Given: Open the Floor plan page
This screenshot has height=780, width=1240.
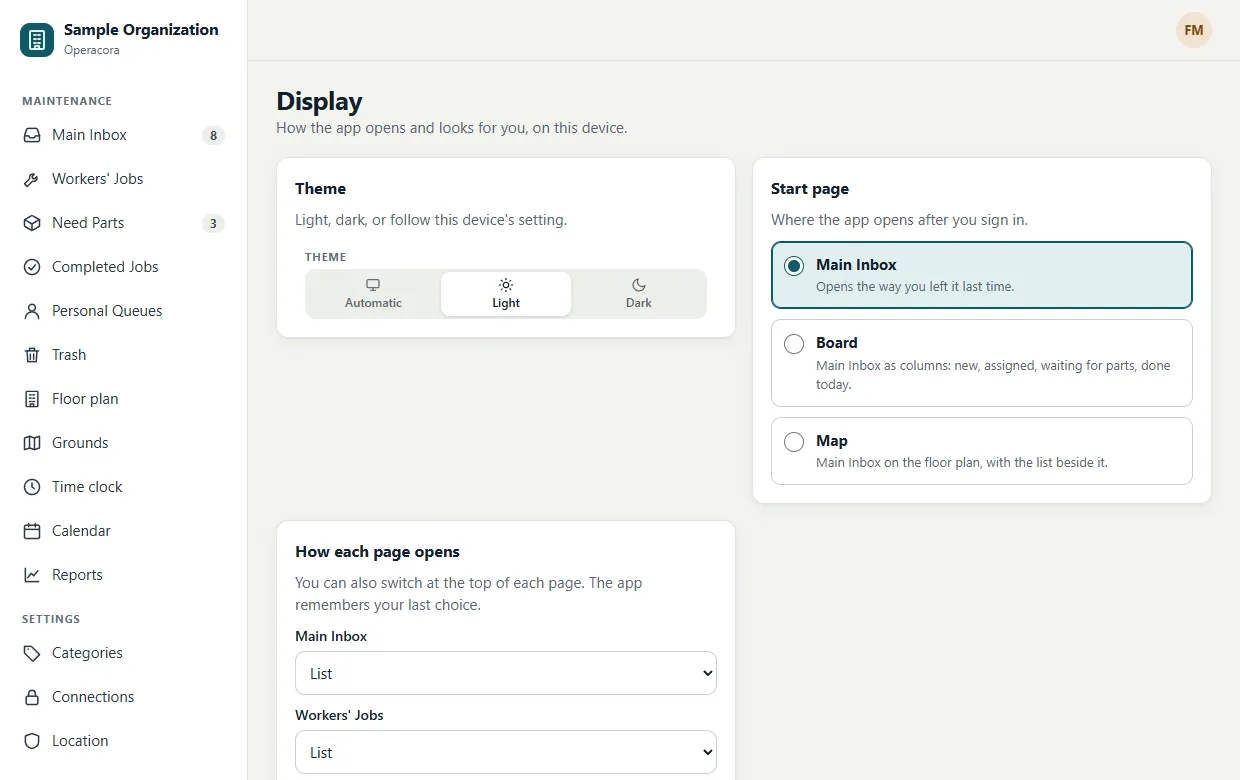Looking at the screenshot, I should (123, 399).
